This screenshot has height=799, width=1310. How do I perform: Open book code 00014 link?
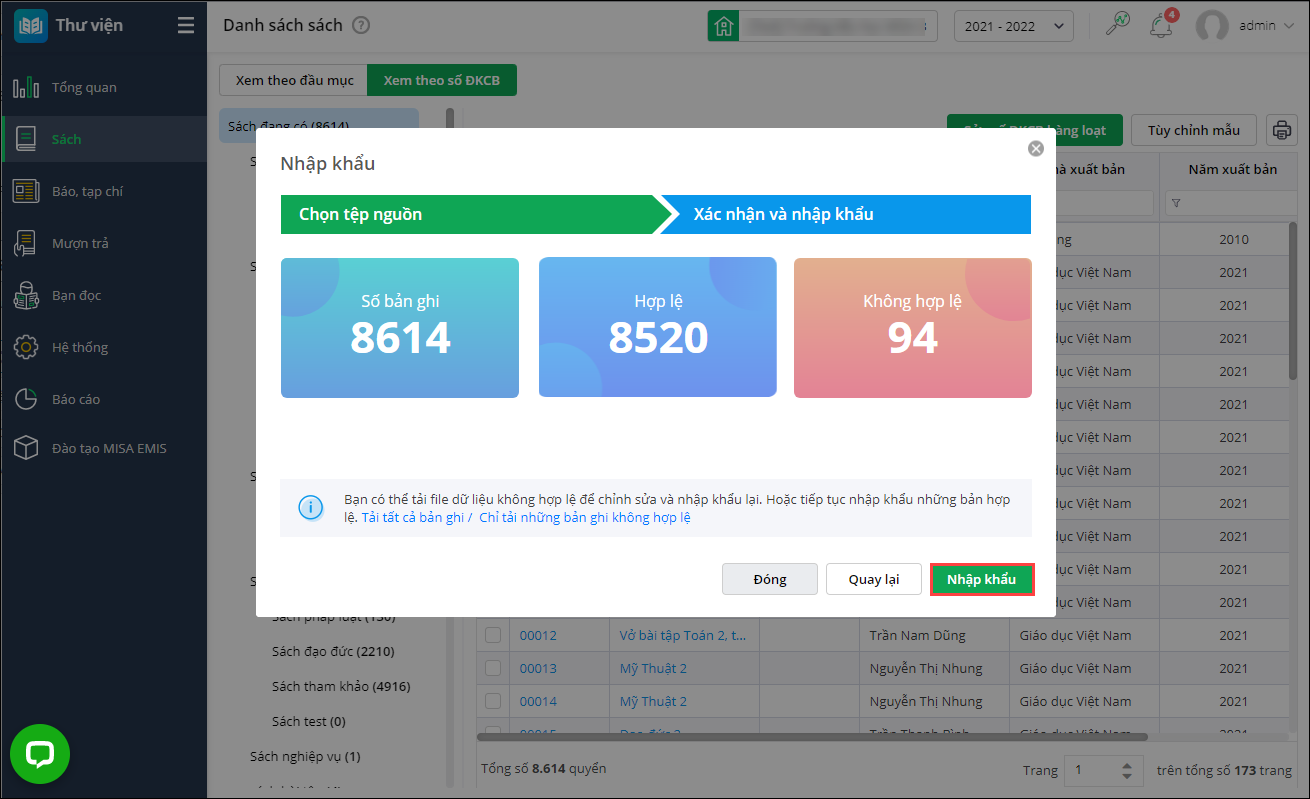coord(538,702)
